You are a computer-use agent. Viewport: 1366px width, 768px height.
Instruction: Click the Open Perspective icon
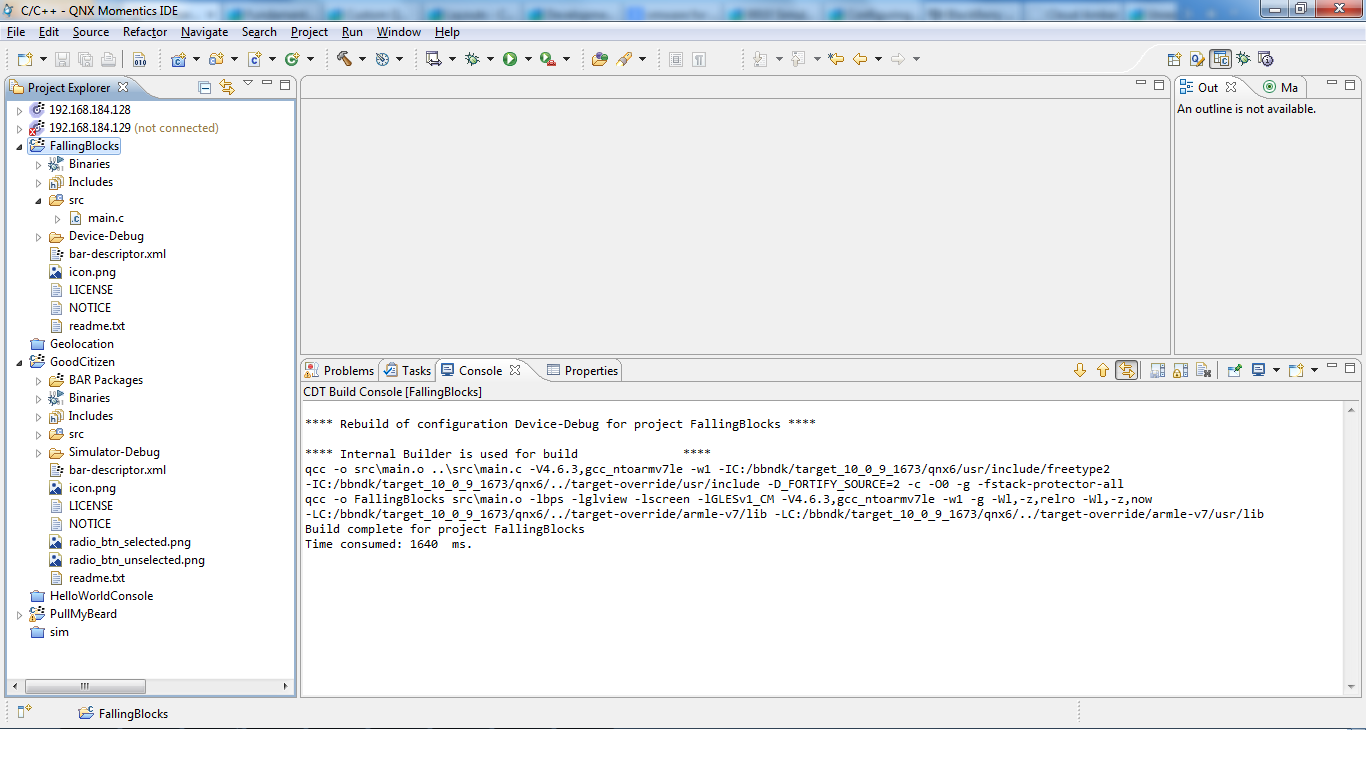point(1174,59)
